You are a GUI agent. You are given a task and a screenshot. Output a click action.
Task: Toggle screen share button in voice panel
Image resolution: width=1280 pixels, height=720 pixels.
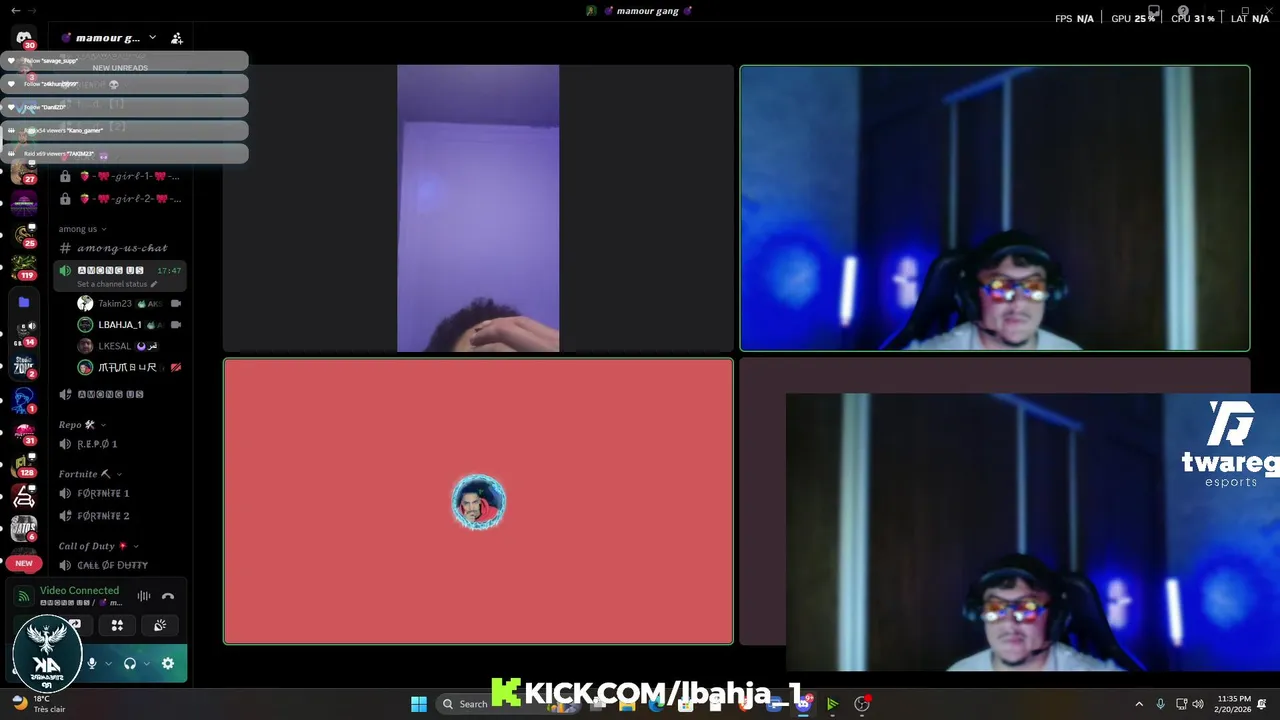click(x=74, y=625)
